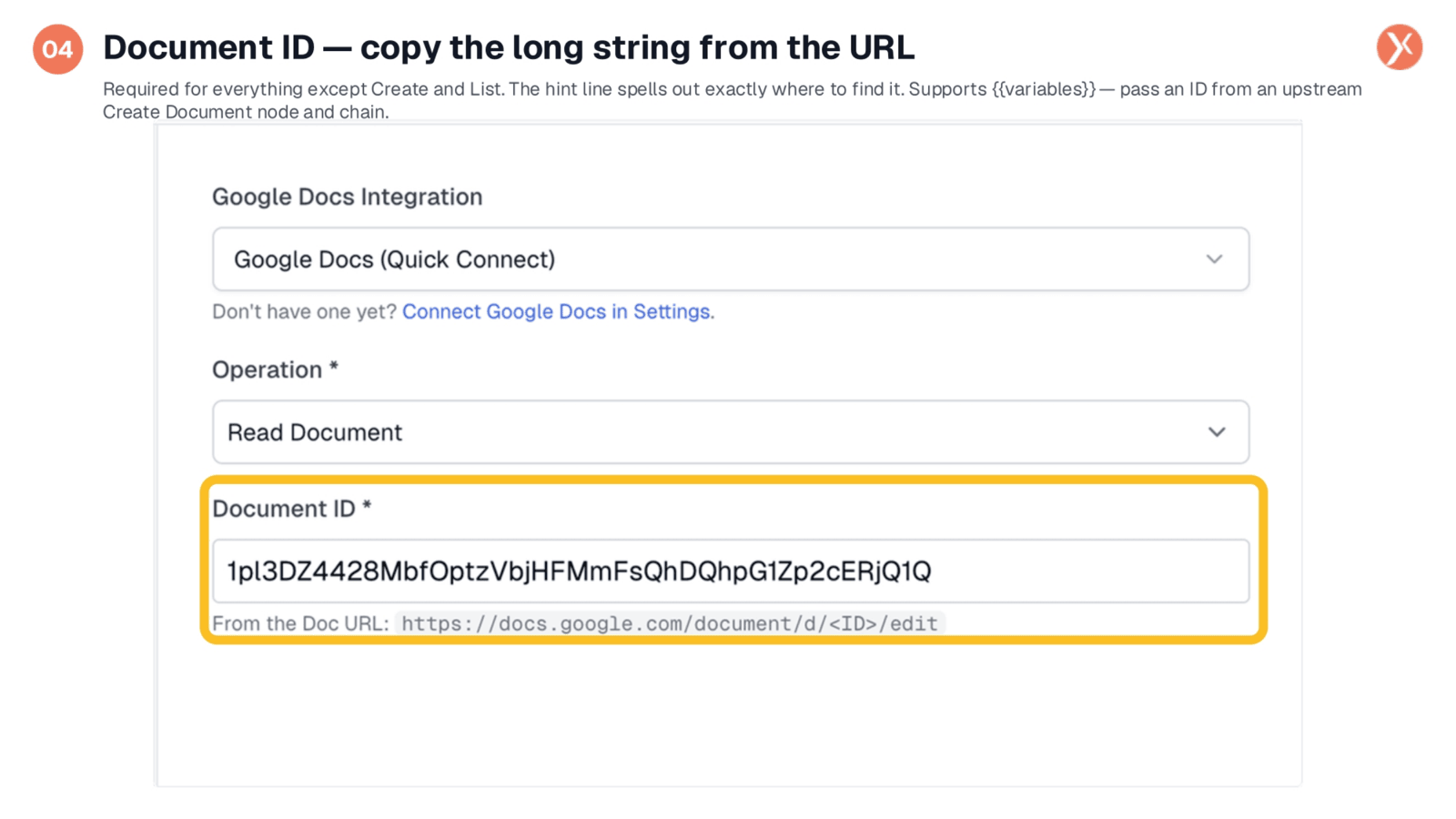1456x819 pixels.
Task: Select the Google Docs (Quick Connect) combo box
Action: [731, 259]
